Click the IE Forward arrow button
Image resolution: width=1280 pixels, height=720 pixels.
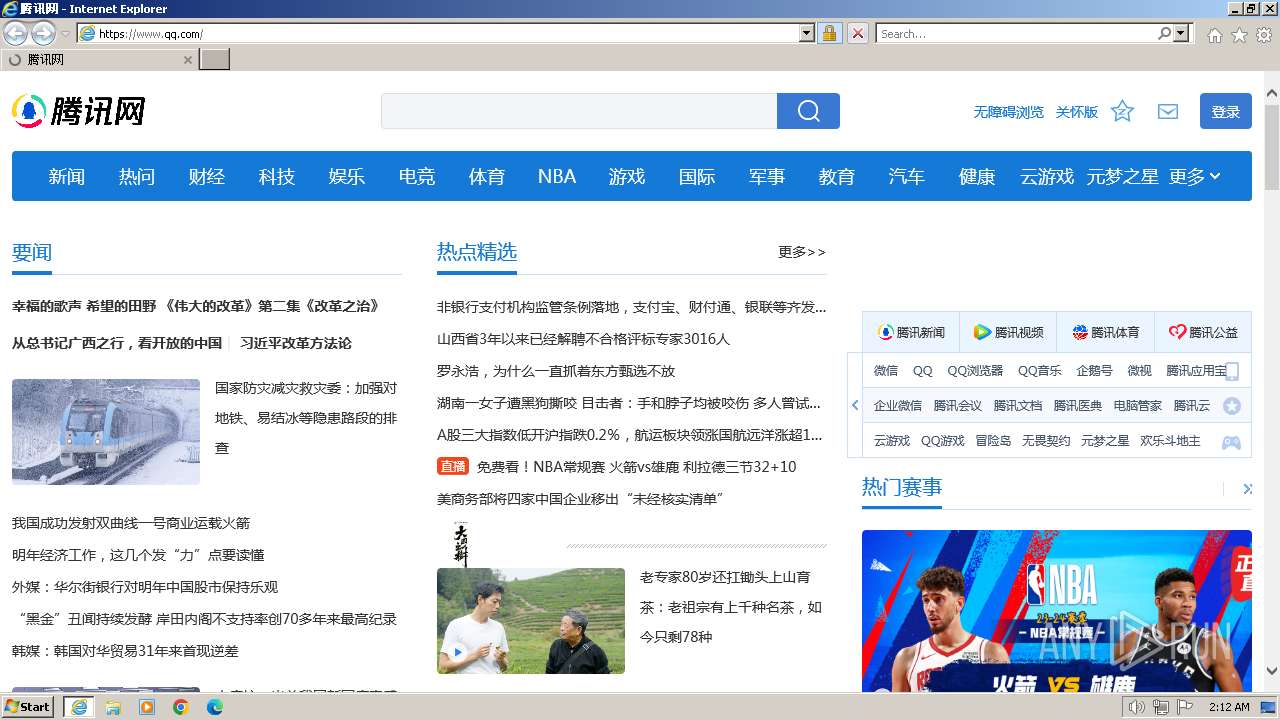pyautogui.click(x=43, y=33)
